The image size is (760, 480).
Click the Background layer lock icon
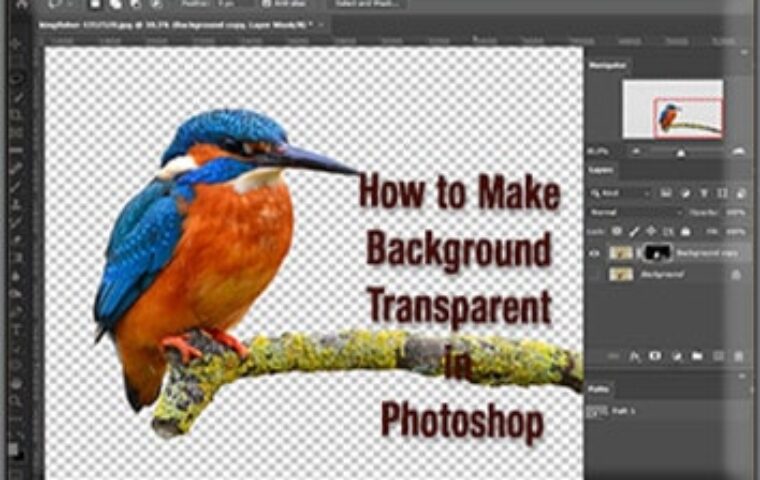click(x=736, y=275)
